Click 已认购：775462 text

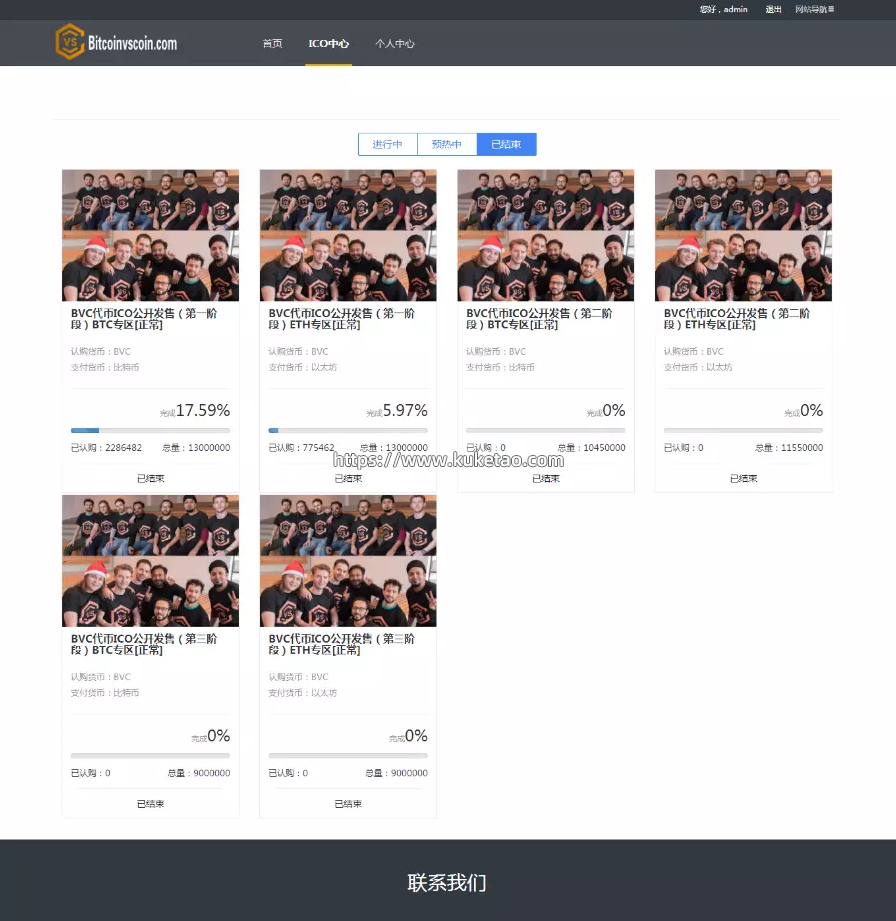point(301,448)
